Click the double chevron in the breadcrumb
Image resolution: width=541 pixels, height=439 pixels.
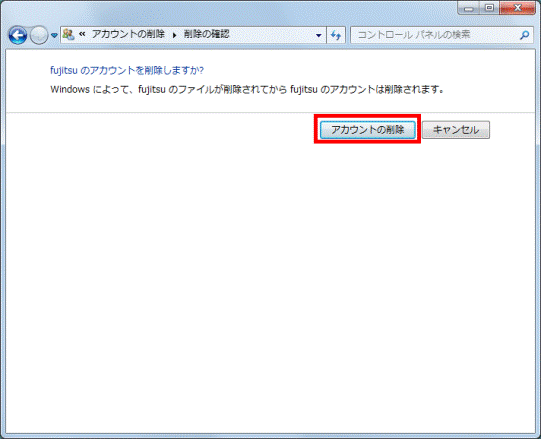[x=82, y=34]
